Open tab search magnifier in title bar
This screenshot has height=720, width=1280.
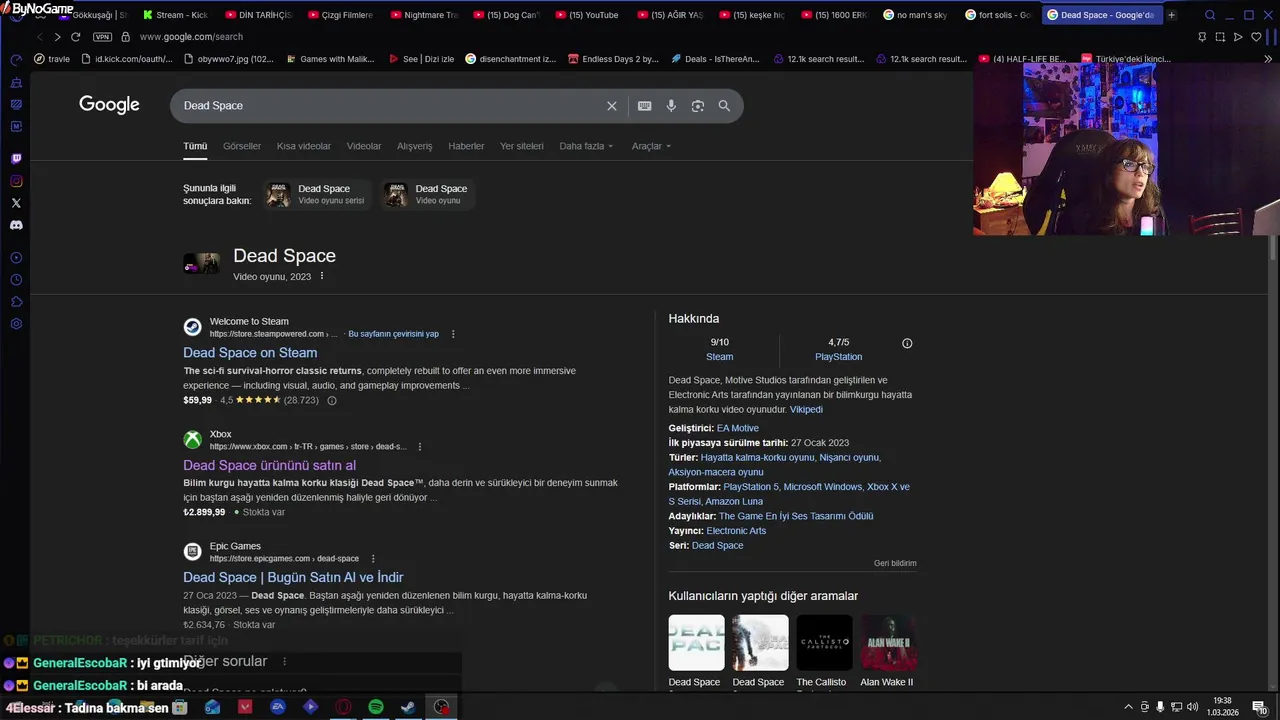tap(1210, 15)
